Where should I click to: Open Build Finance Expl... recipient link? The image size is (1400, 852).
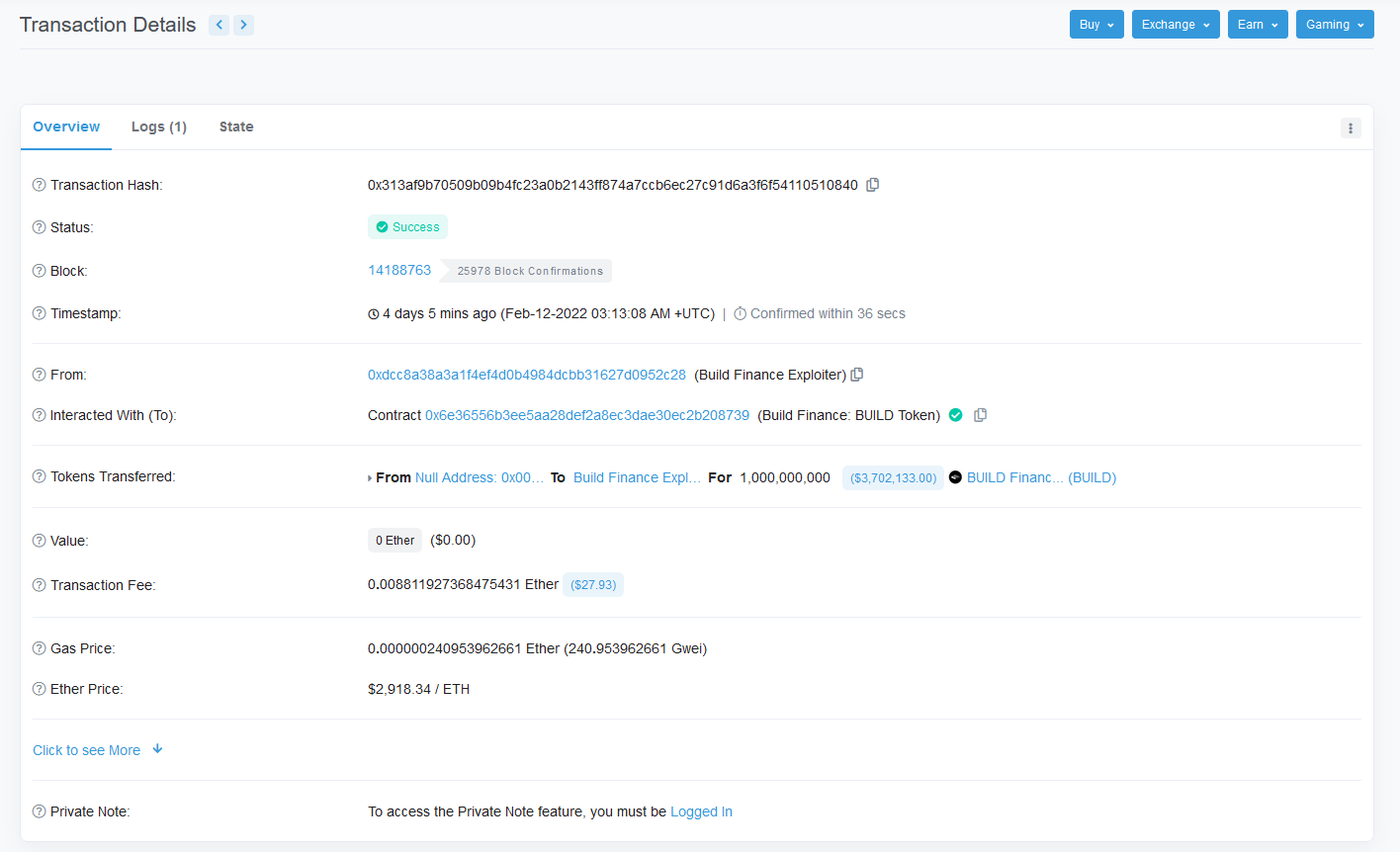tap(637, 477)
